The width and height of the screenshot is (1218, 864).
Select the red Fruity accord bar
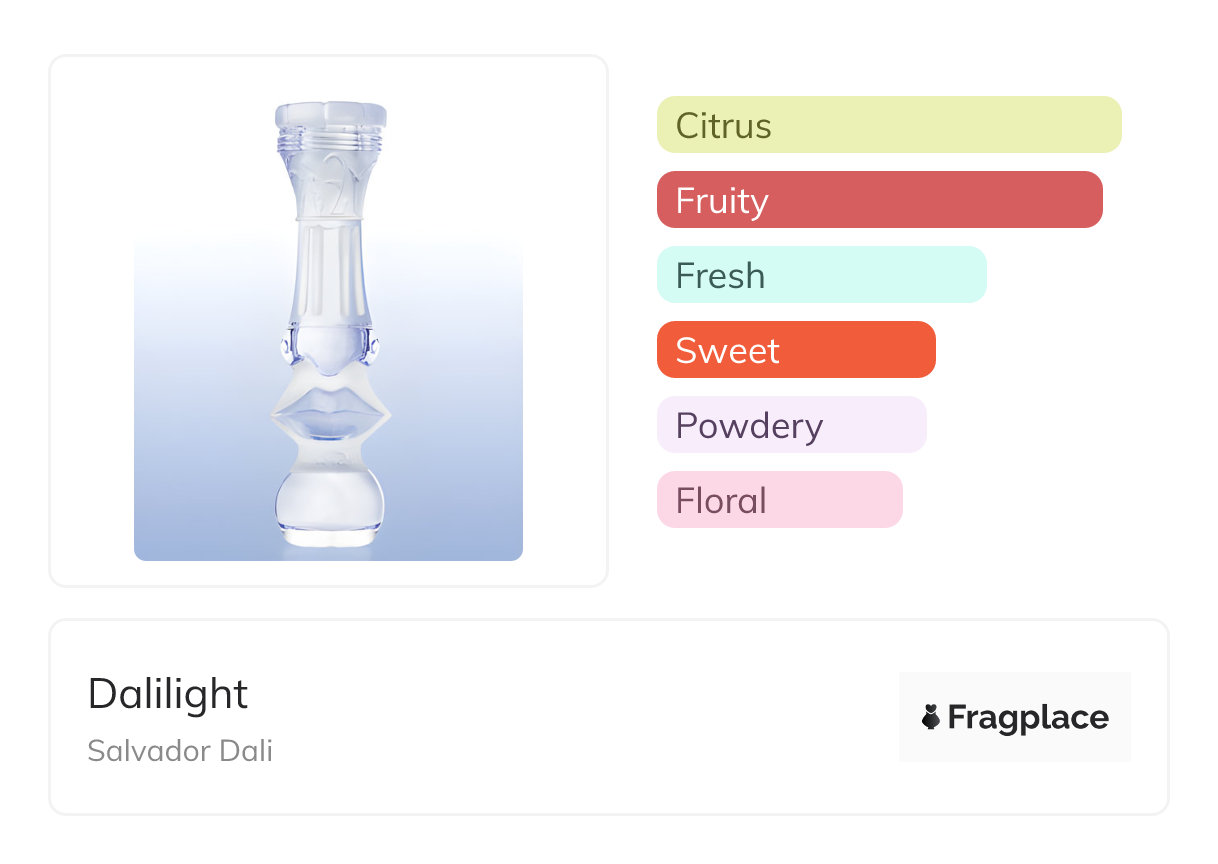click(879, 200)
